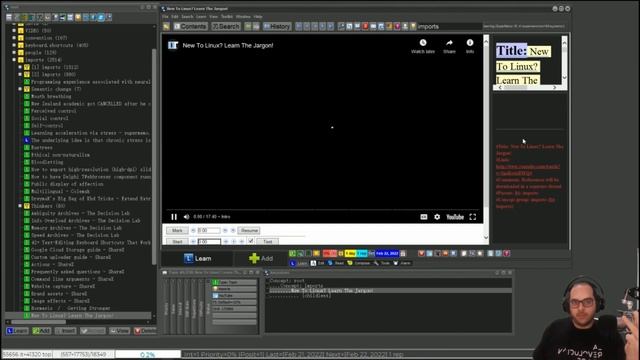Image resolution: width=640 pixels, height=360 pixels.
Task: Click the View button in Contents window
Action: click(x=120, y=331)
